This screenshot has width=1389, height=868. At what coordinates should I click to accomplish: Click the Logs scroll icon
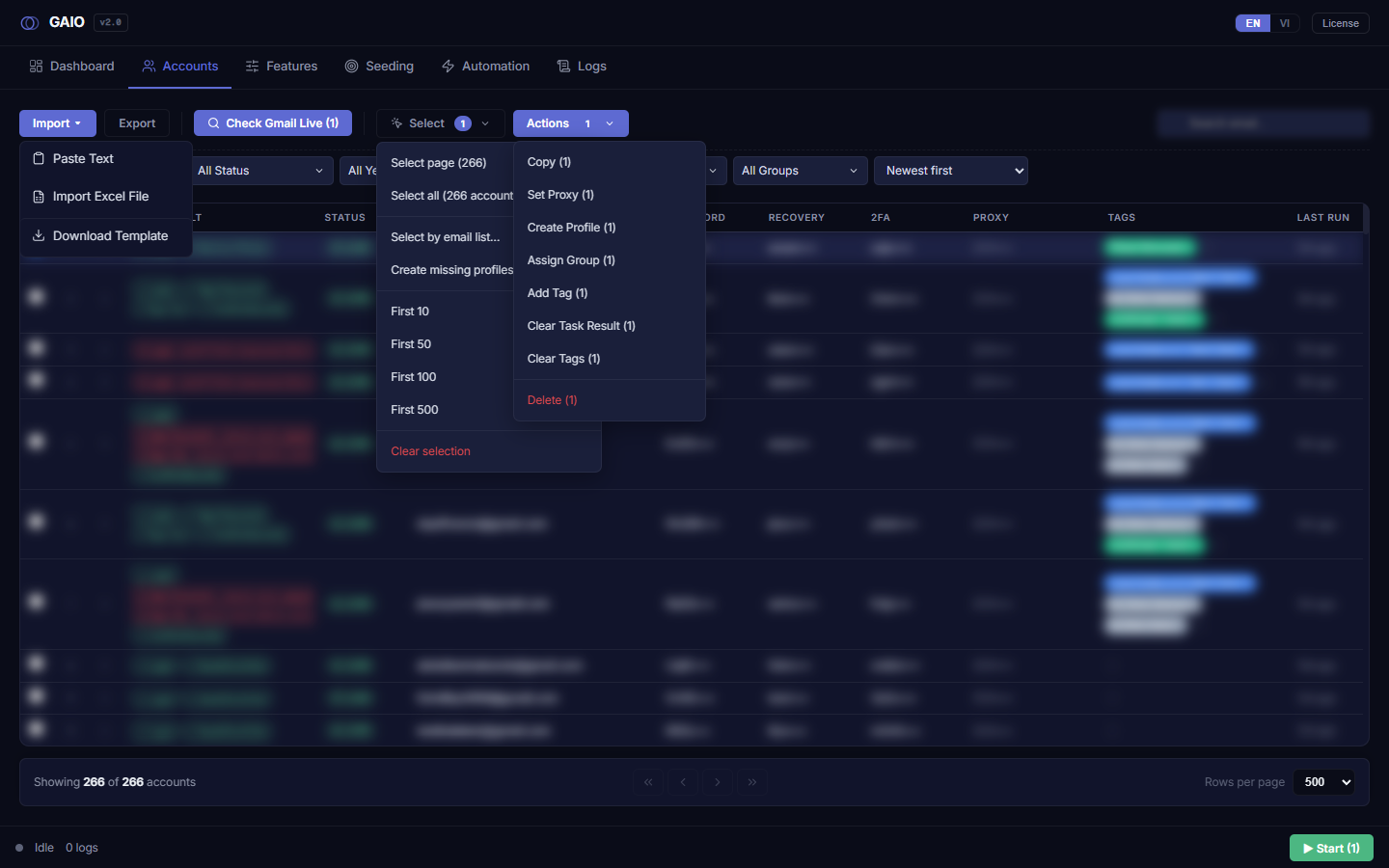click(x=564, y=67)
